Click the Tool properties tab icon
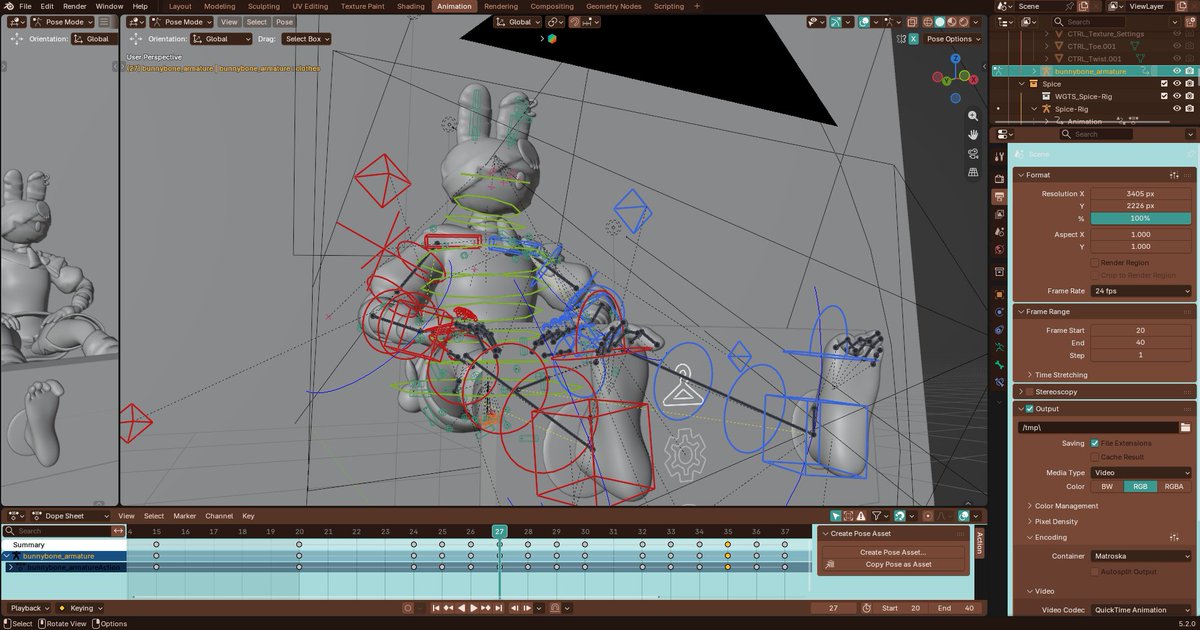The height and width of the screenshot is (630, 1200). coord(999,157)
